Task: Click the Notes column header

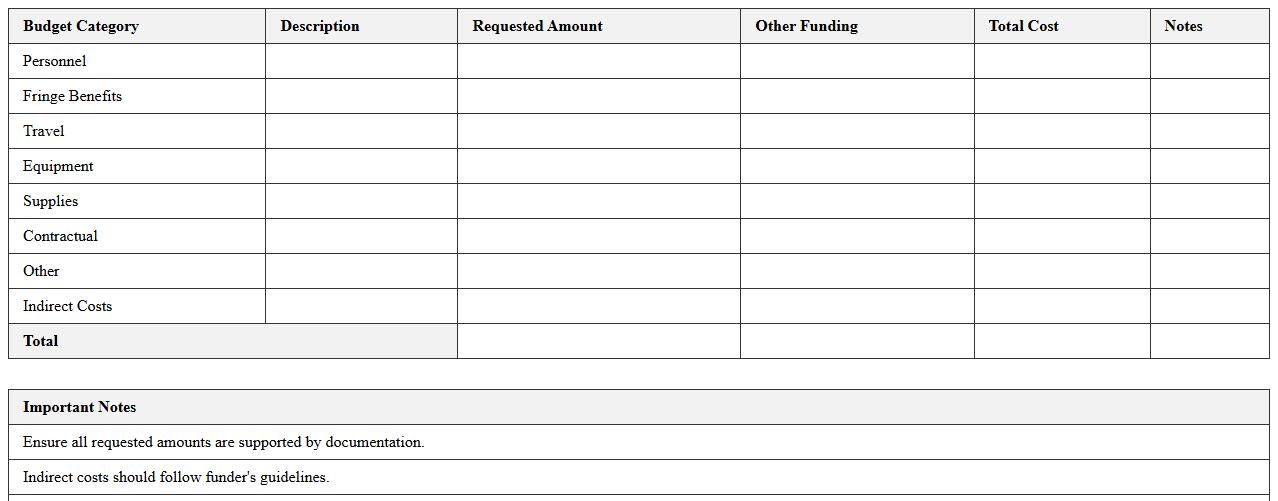Action: tap(1183, 26)
